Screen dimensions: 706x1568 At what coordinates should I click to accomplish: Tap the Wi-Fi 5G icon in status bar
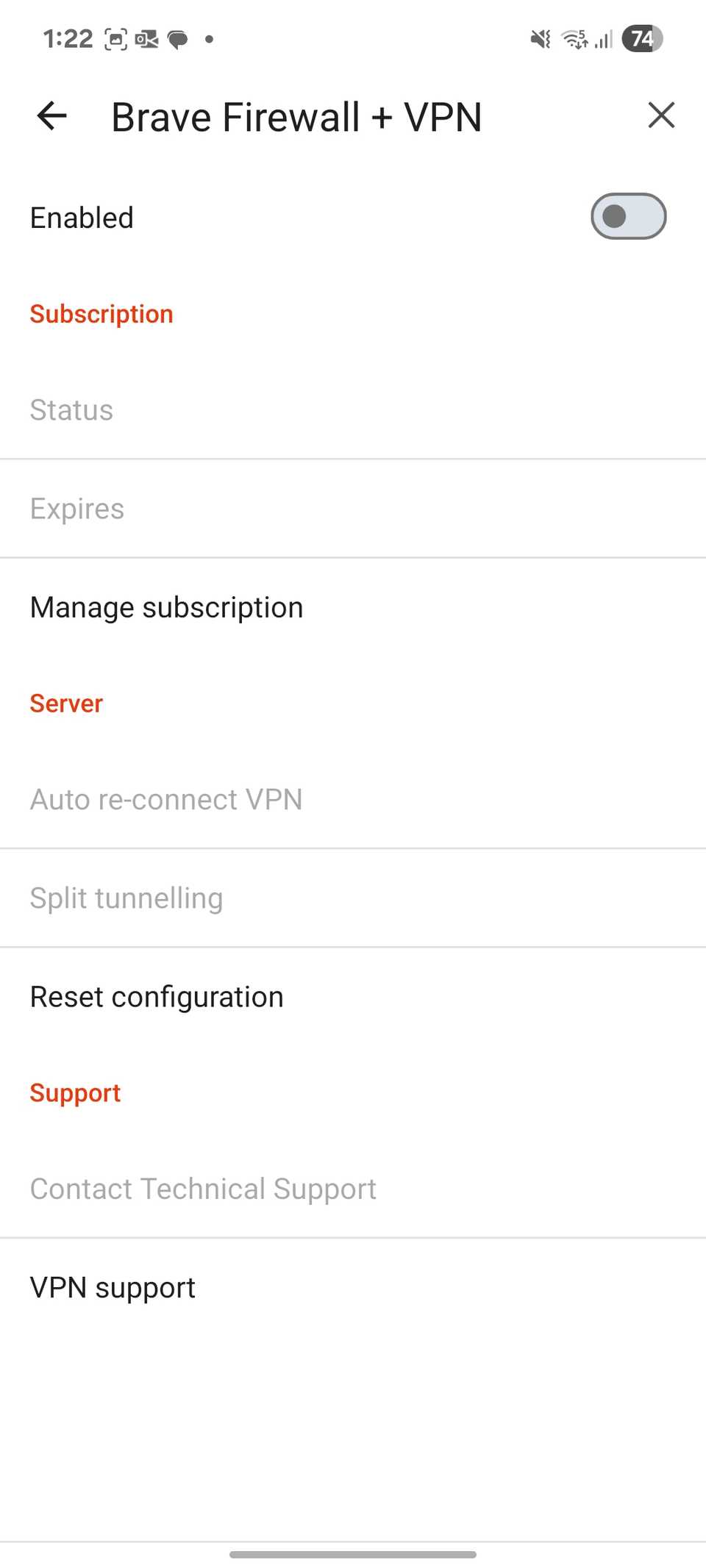click(574, 39)
